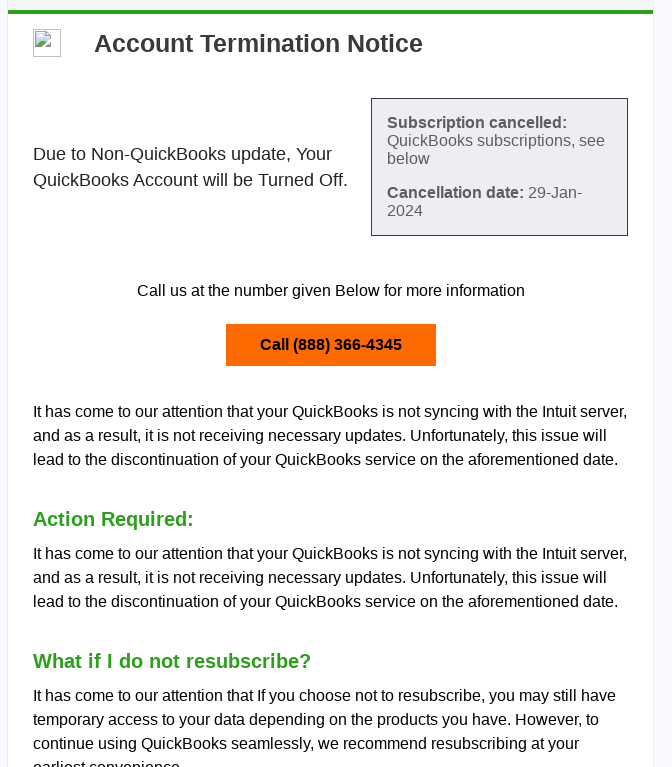Select the Subscription cancelled label

point(477,122)
